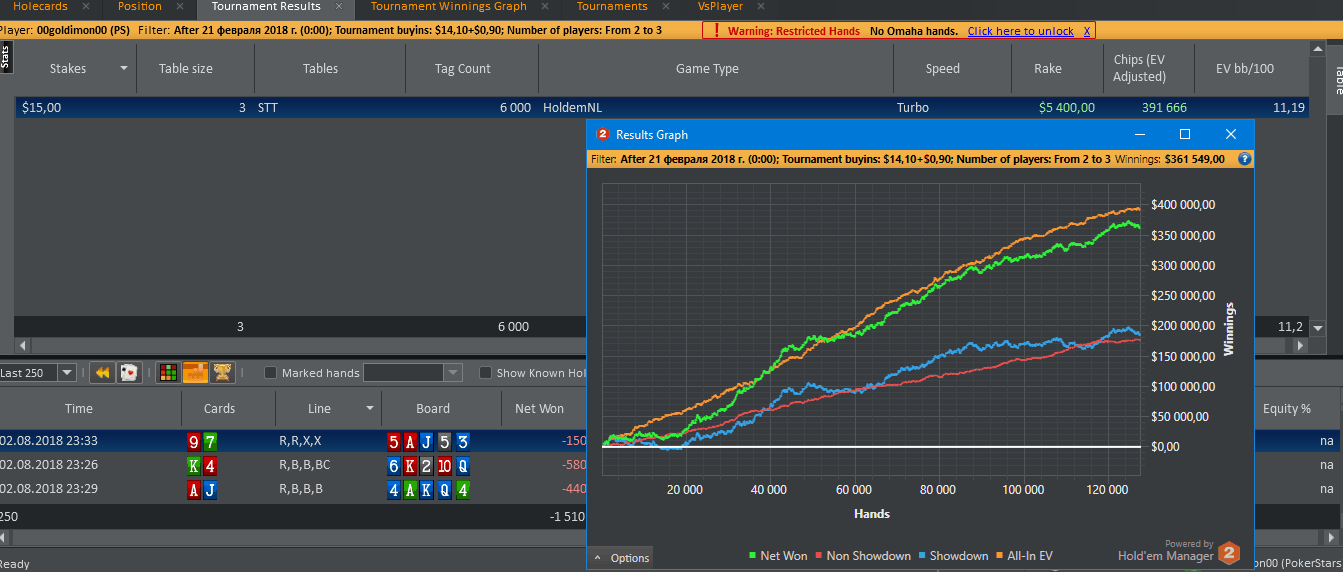Open the Last 250 hands dropdown
Viewport: 1343px width, 572px height.
point(67,373)
